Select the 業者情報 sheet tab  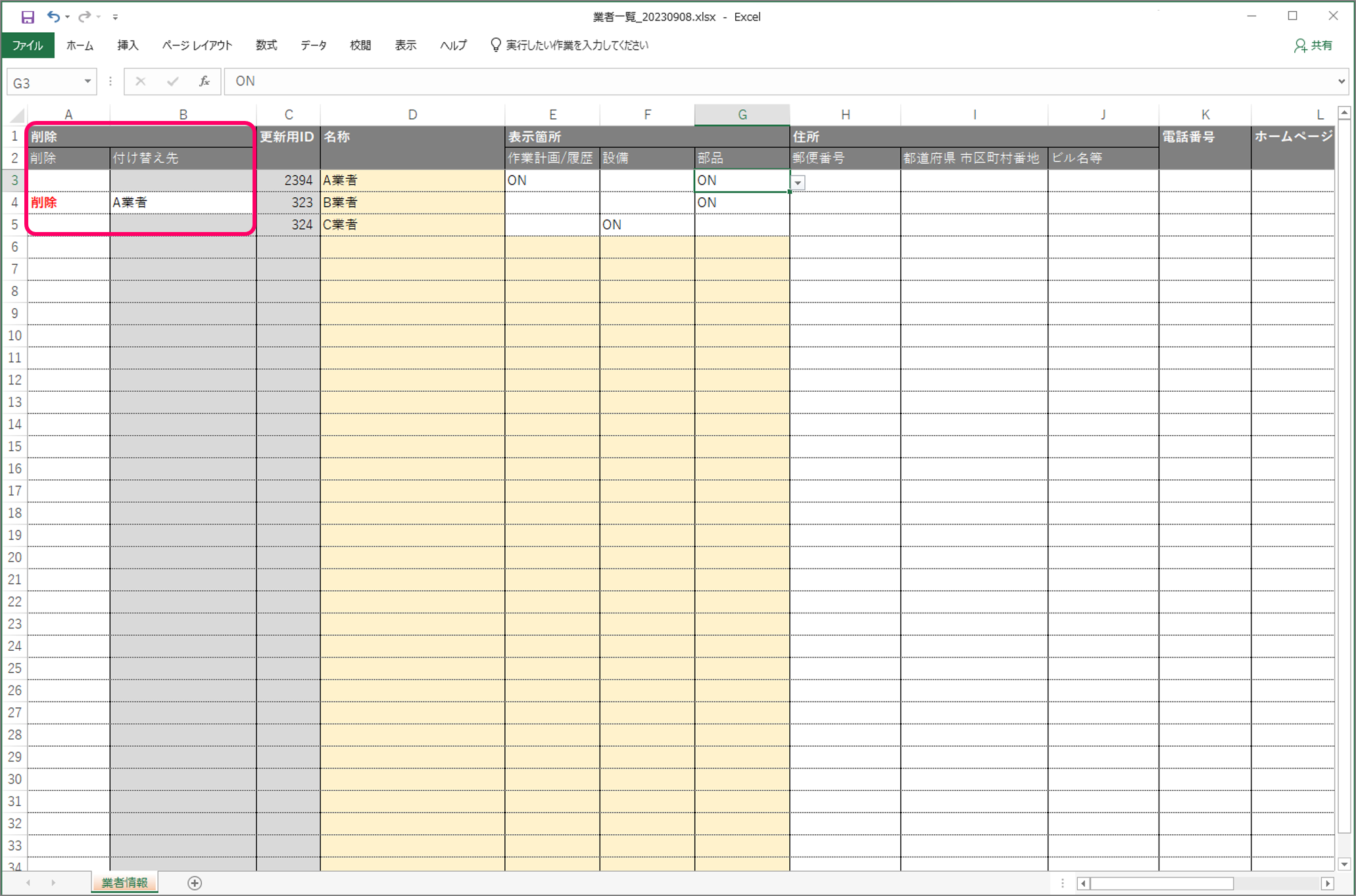pos(124,882)
